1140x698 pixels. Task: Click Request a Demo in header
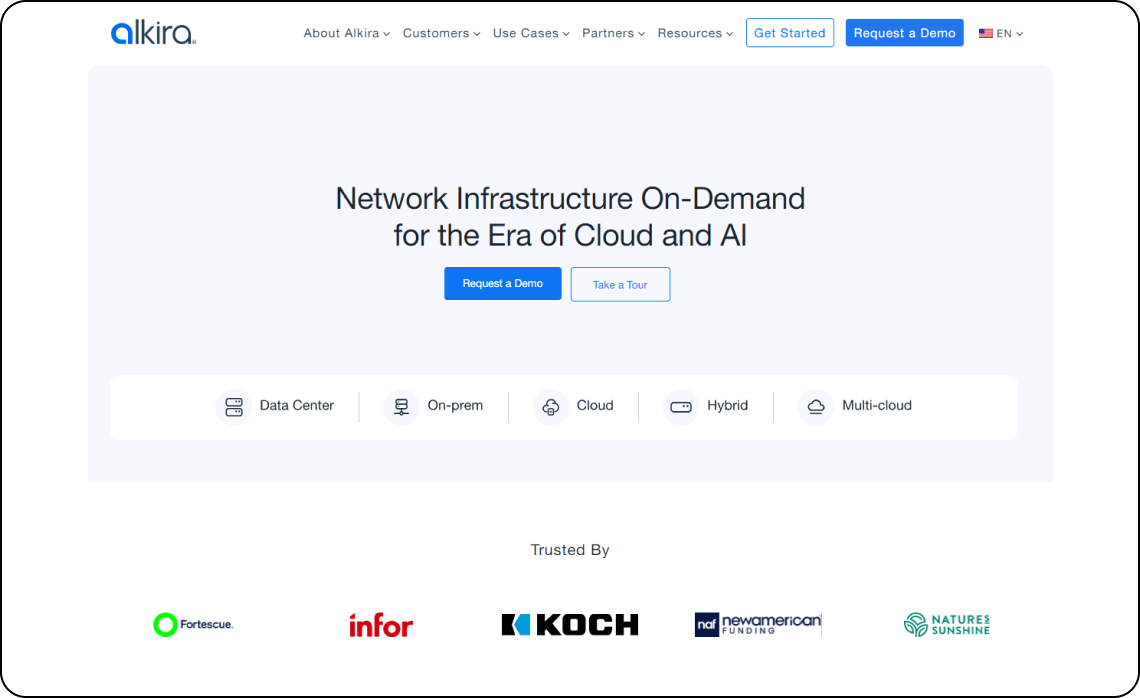coord(904,33)
